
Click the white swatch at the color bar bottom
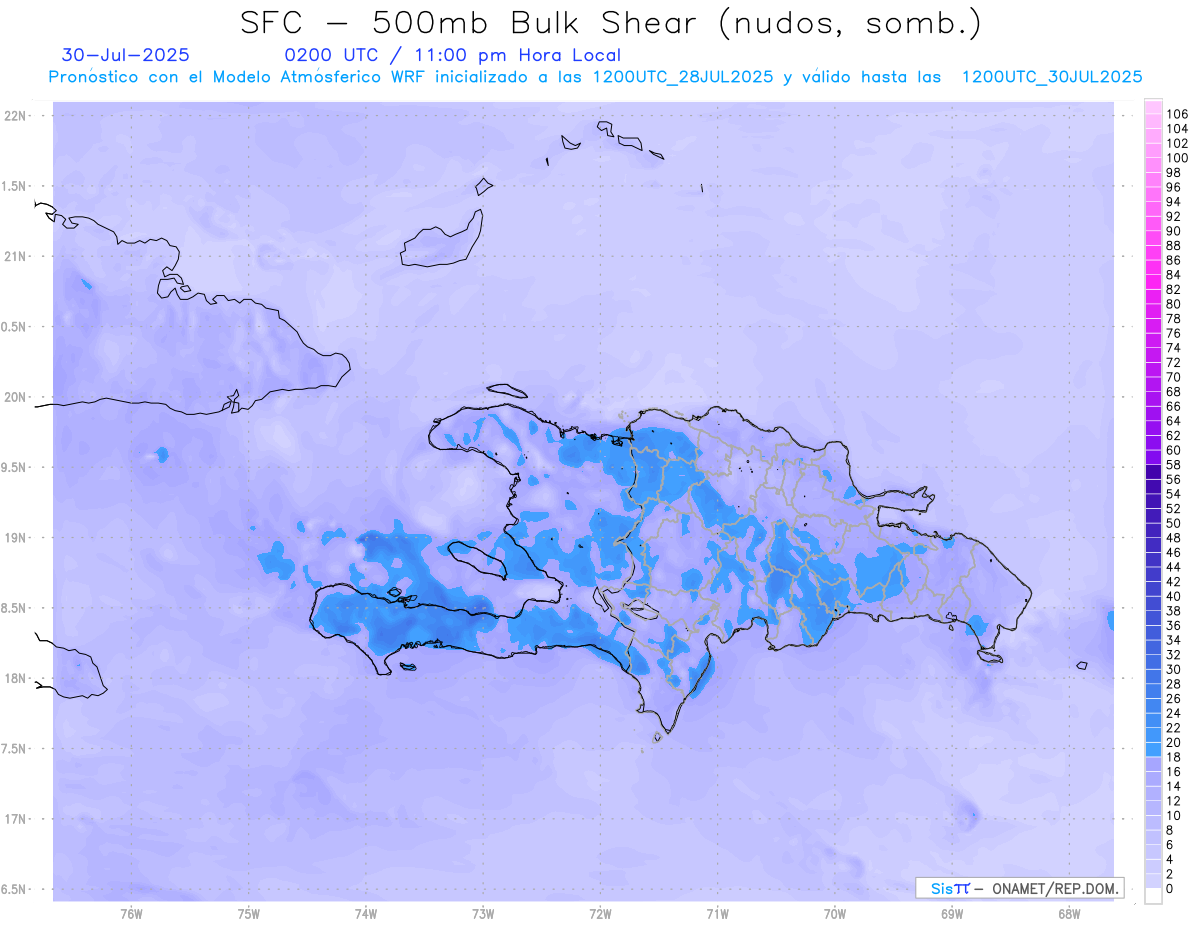tap(1153, 896)
